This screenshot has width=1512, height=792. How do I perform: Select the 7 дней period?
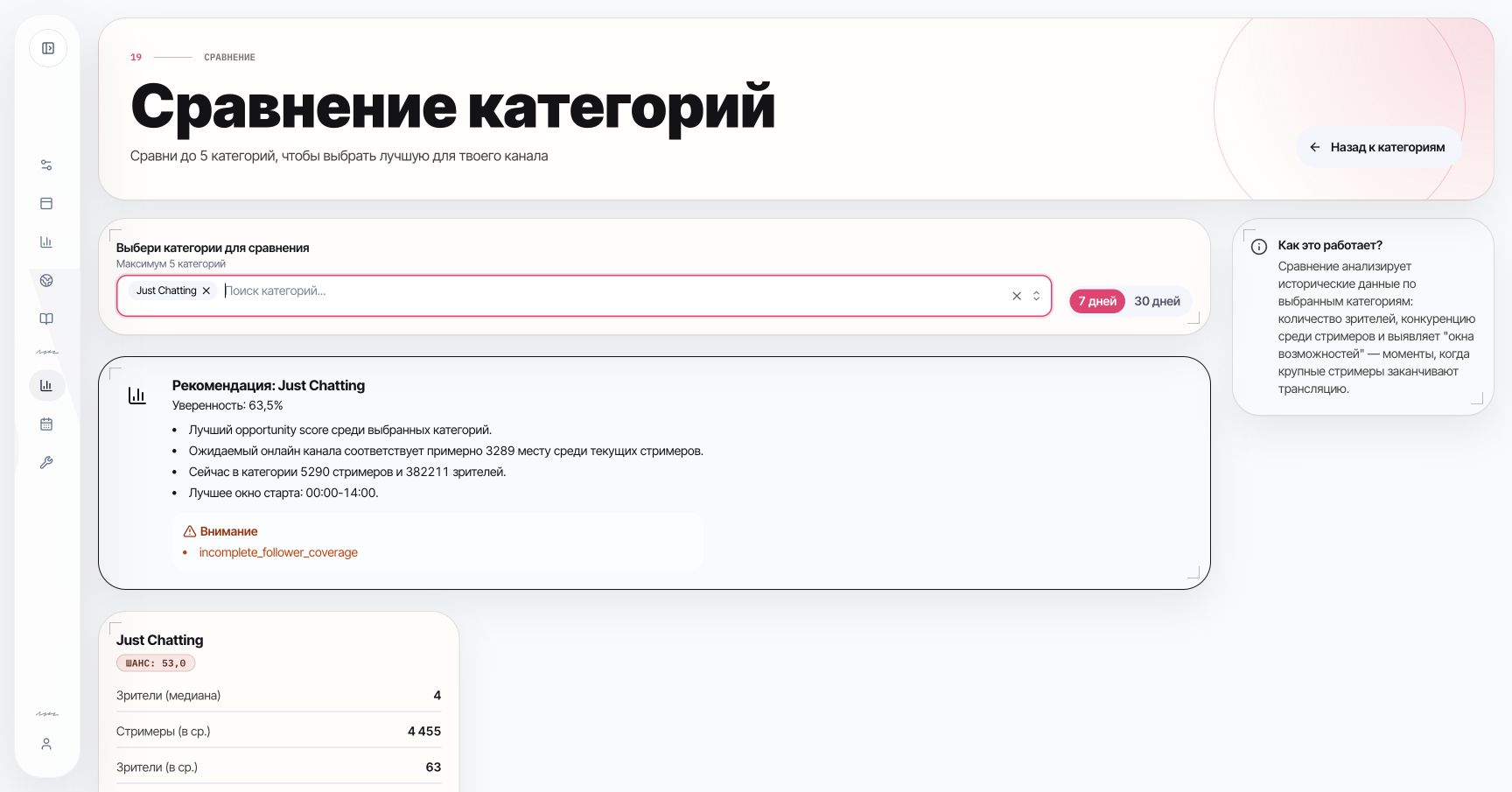[1097, 301]
